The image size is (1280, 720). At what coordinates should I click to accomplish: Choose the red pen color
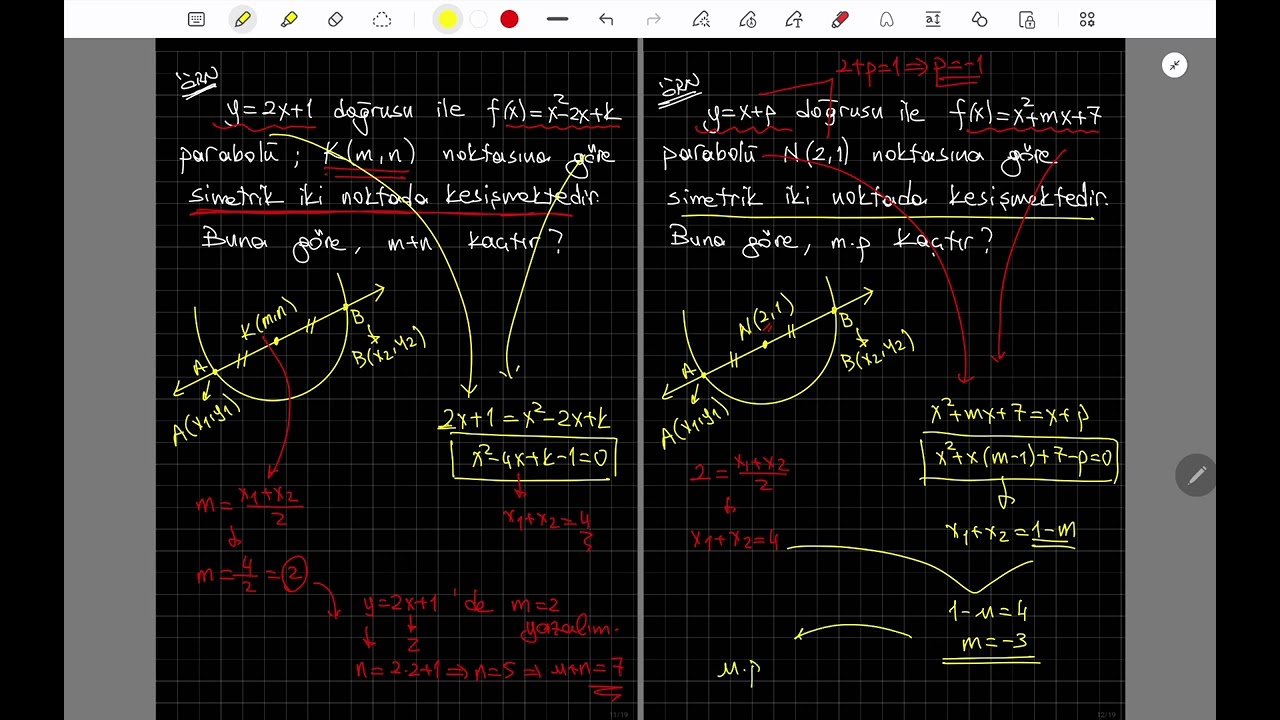point(510,19)
